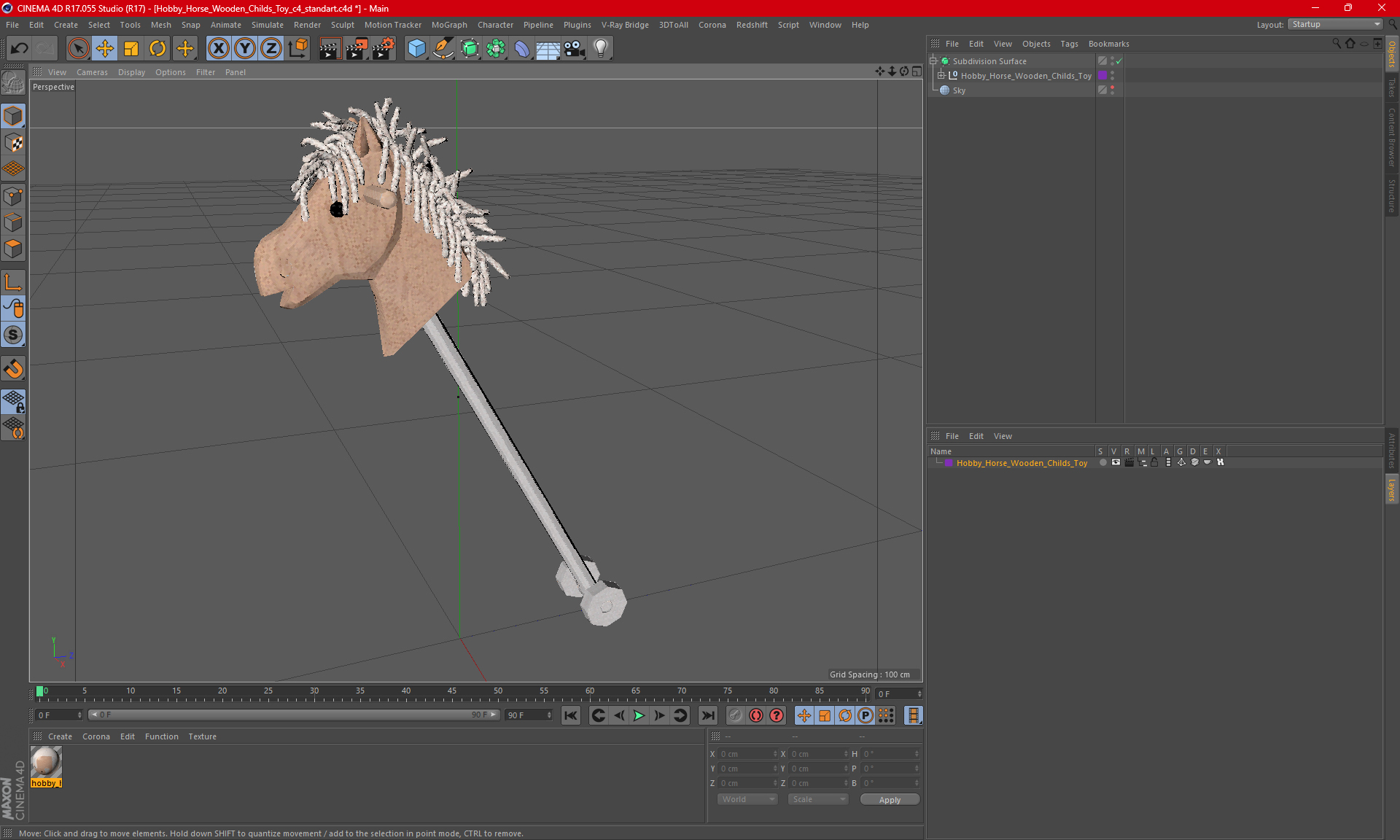The height and width of the screenshot is (840, 1400).
Task: Select the hobby material thumbnail
Action: click(x=46, y=763)
